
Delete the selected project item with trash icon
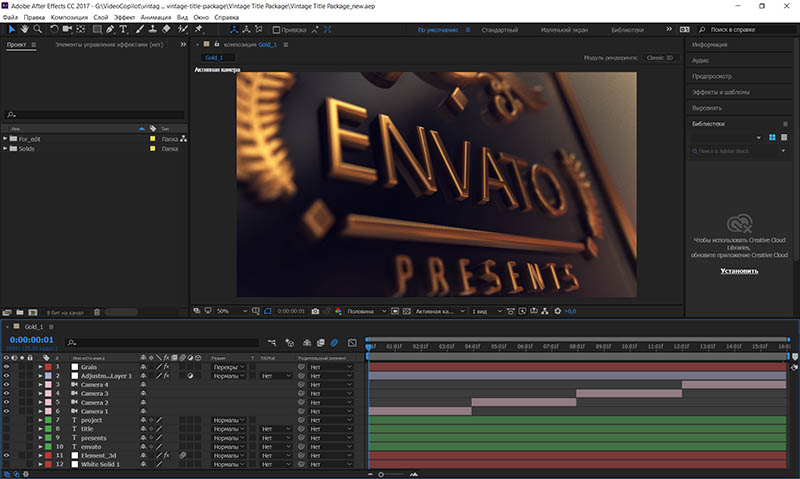97,312
